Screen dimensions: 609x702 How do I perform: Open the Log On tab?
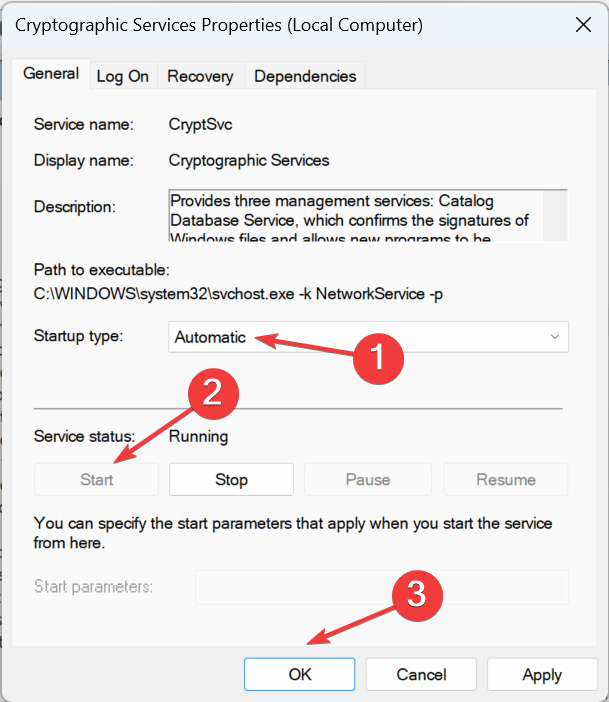point(122,76)
